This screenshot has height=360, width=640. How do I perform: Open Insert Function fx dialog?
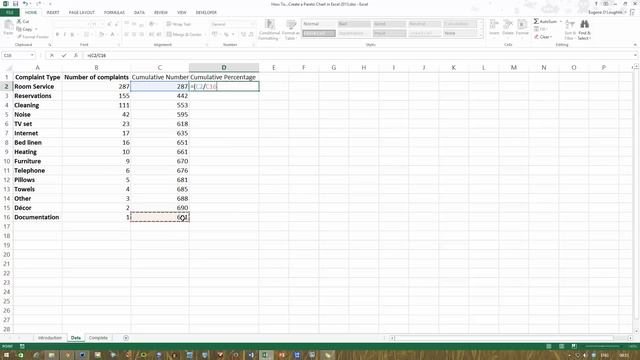(x=76, y=55)
